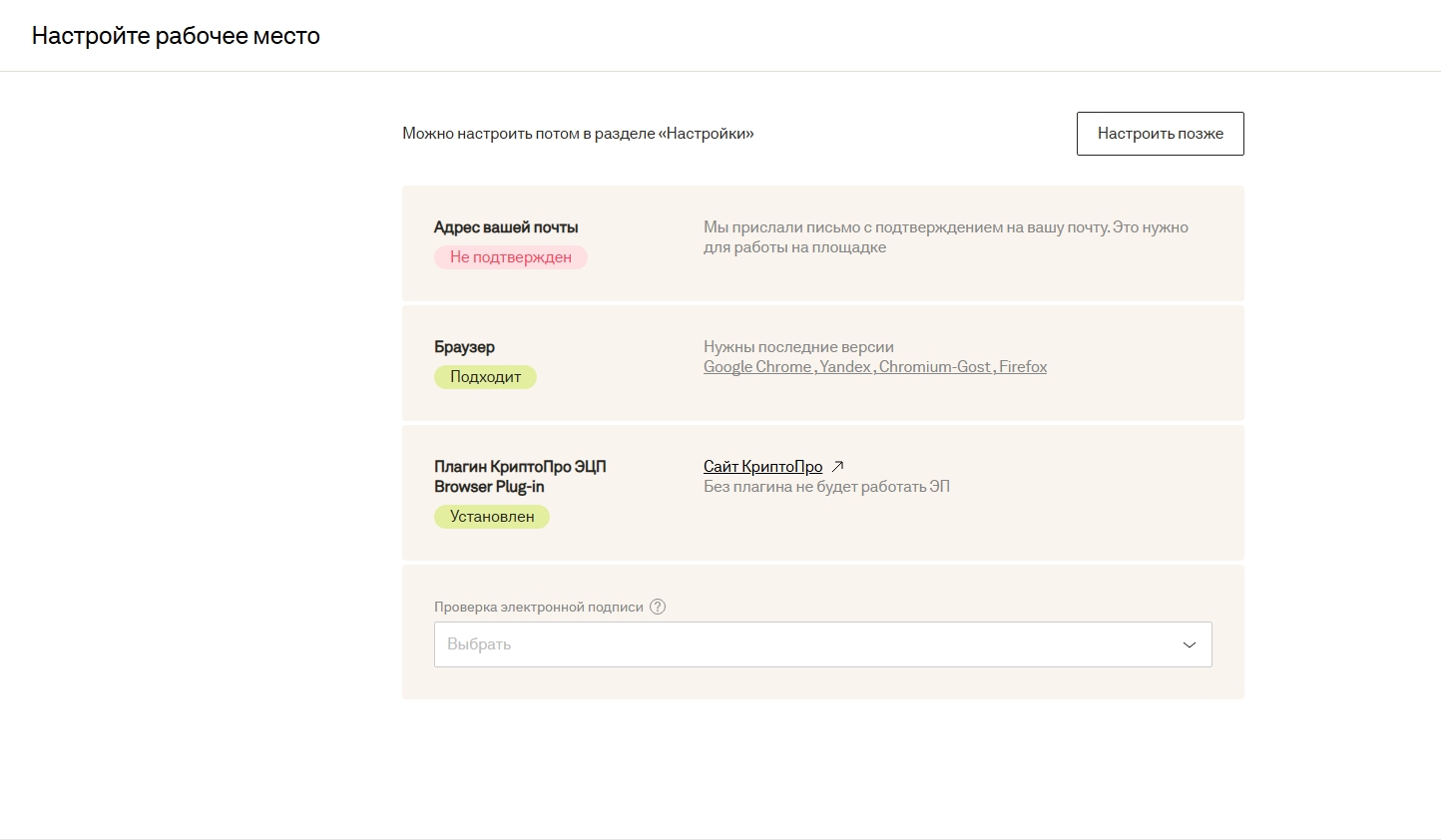
Task: Click the Chromium-Gost link
Action: (935, 367)
